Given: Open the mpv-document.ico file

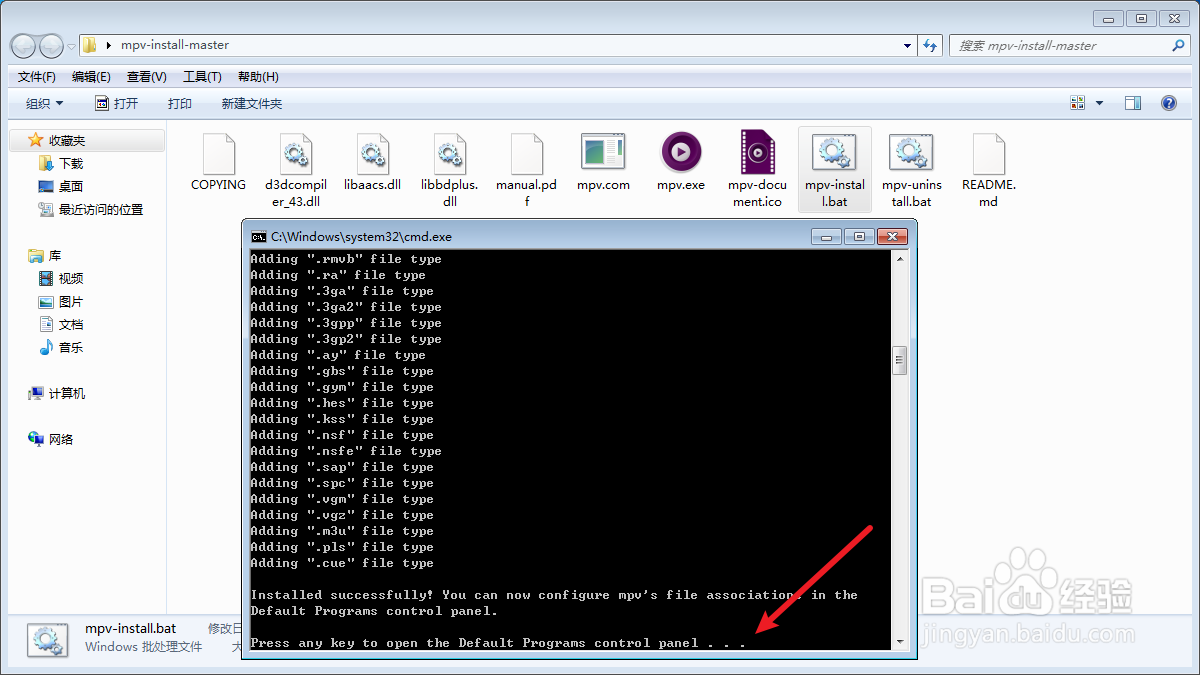Looking at the screenshot, I should click(x=757, y=160).
